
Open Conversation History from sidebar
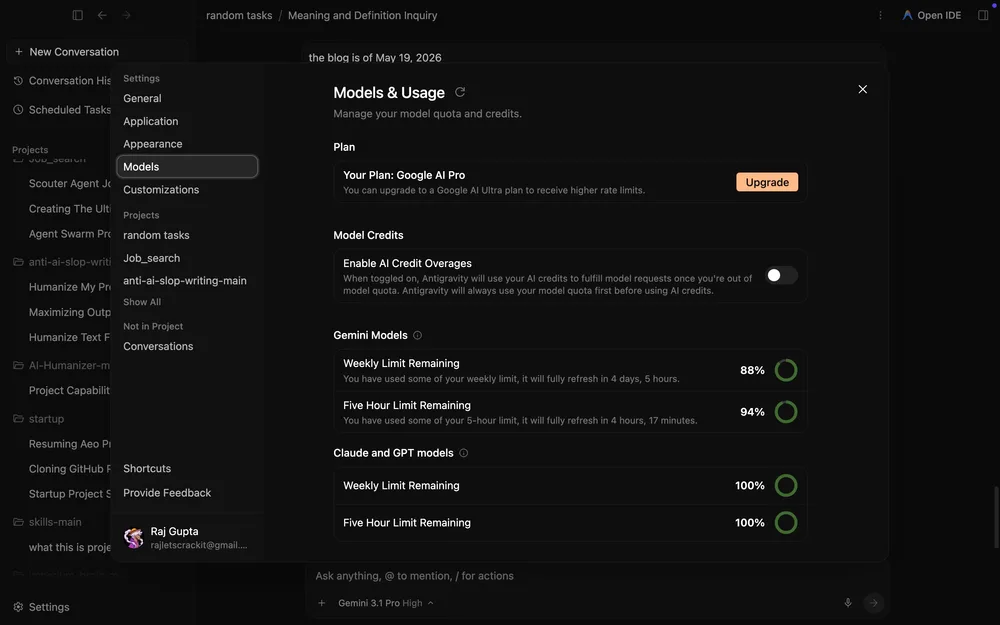(x=62, y=80)
